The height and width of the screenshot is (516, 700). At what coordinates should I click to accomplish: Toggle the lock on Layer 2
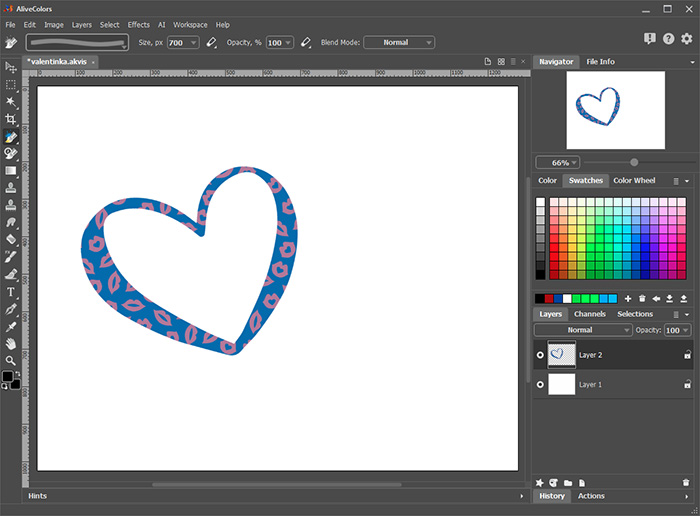click(x=688, y=355)
